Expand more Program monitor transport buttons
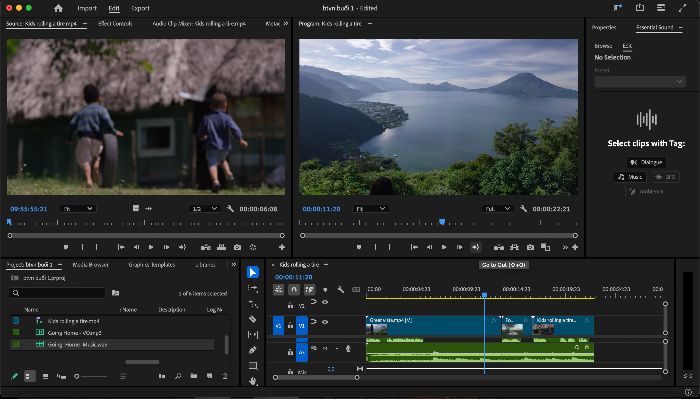 (565, 247)
